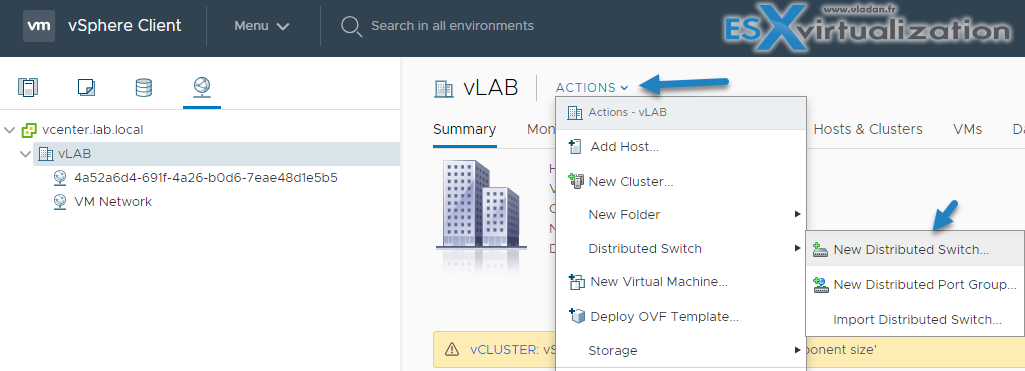Open the VMs and Templates view icon

click(86, 88)
